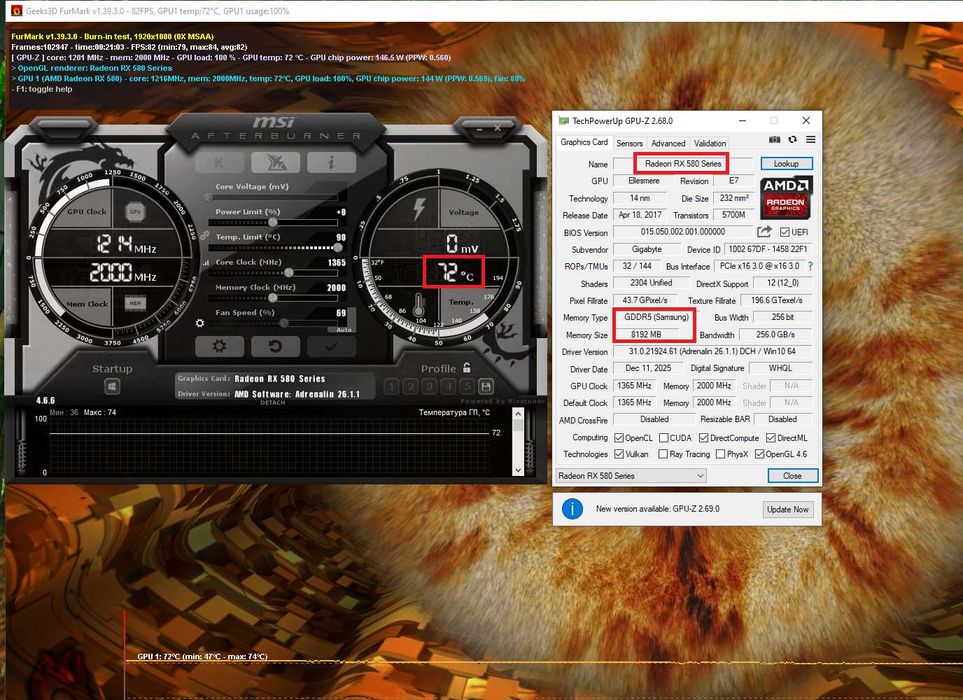This screenshot has height=700, width=963.
Task: Minimize the Afterburner window with the dash button
Action: [x=480, y=128]
